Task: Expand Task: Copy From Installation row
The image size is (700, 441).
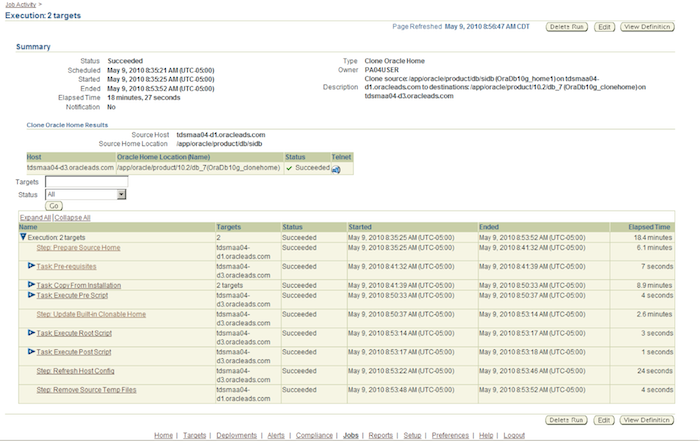Action: [x=31, y=284]
